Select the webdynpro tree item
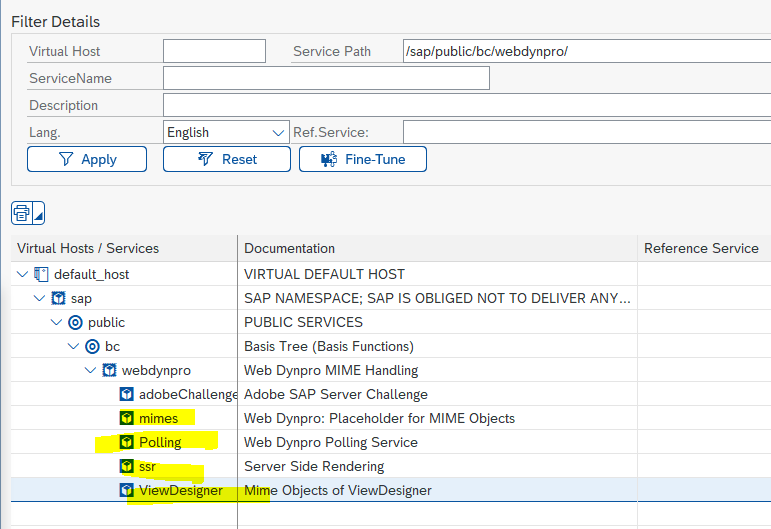The height and width of the screenshot is (529, 771). point(156,371)
